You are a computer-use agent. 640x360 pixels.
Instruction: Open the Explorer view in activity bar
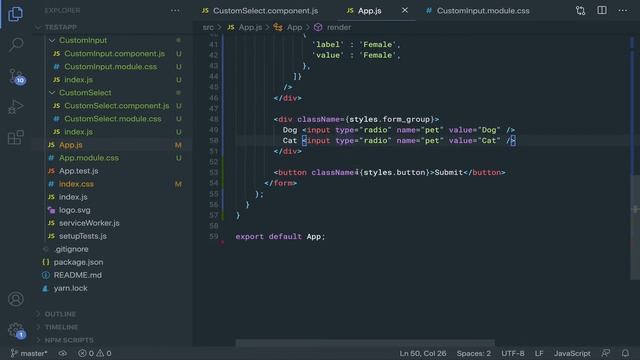[x=16, y=14]
